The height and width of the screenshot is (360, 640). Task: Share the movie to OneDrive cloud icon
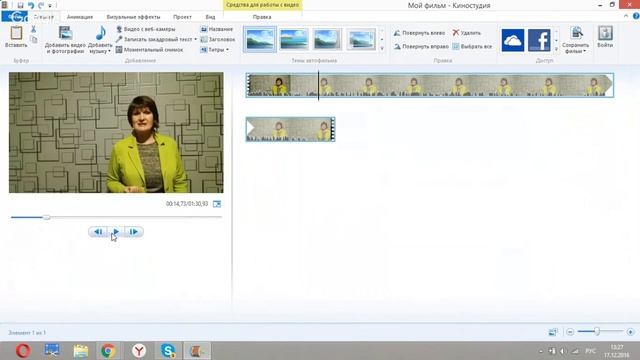click(513, 40)
